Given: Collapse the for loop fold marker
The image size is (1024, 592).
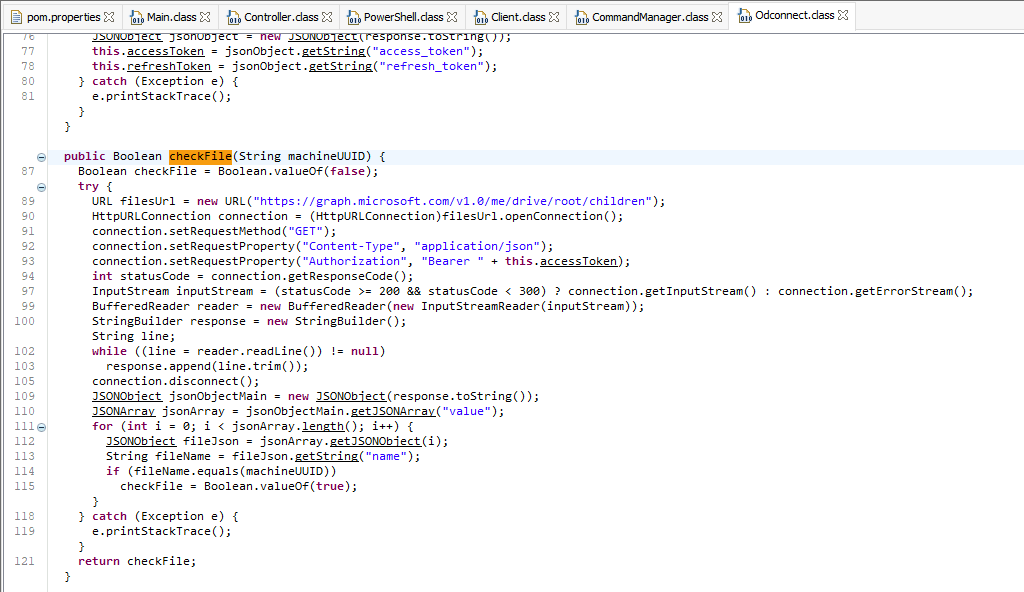Looking at the screenshot, I should pyautogui.click(x=41, y=426).
